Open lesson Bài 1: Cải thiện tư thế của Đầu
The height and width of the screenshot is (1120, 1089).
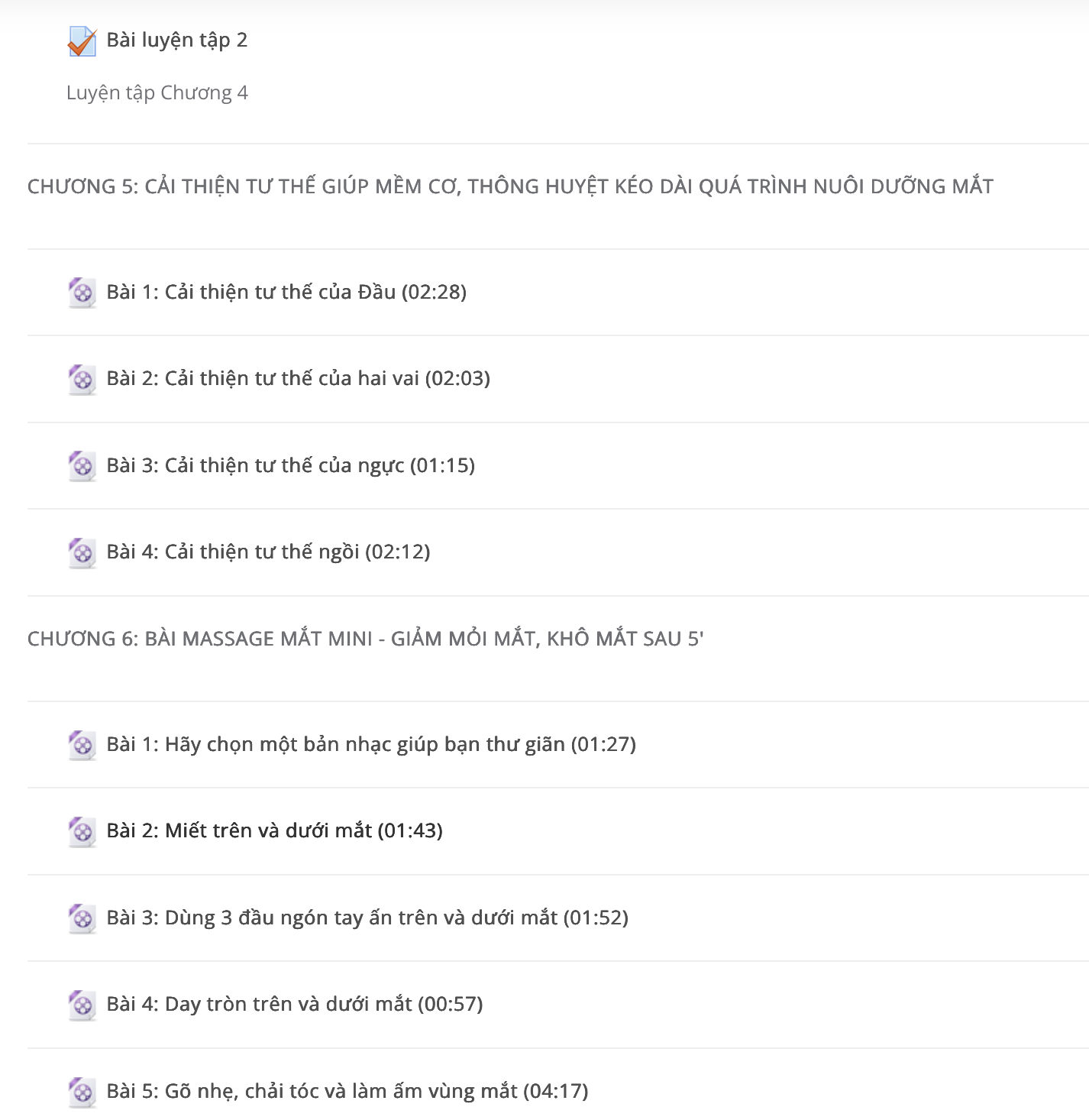(x=286, y=292)
